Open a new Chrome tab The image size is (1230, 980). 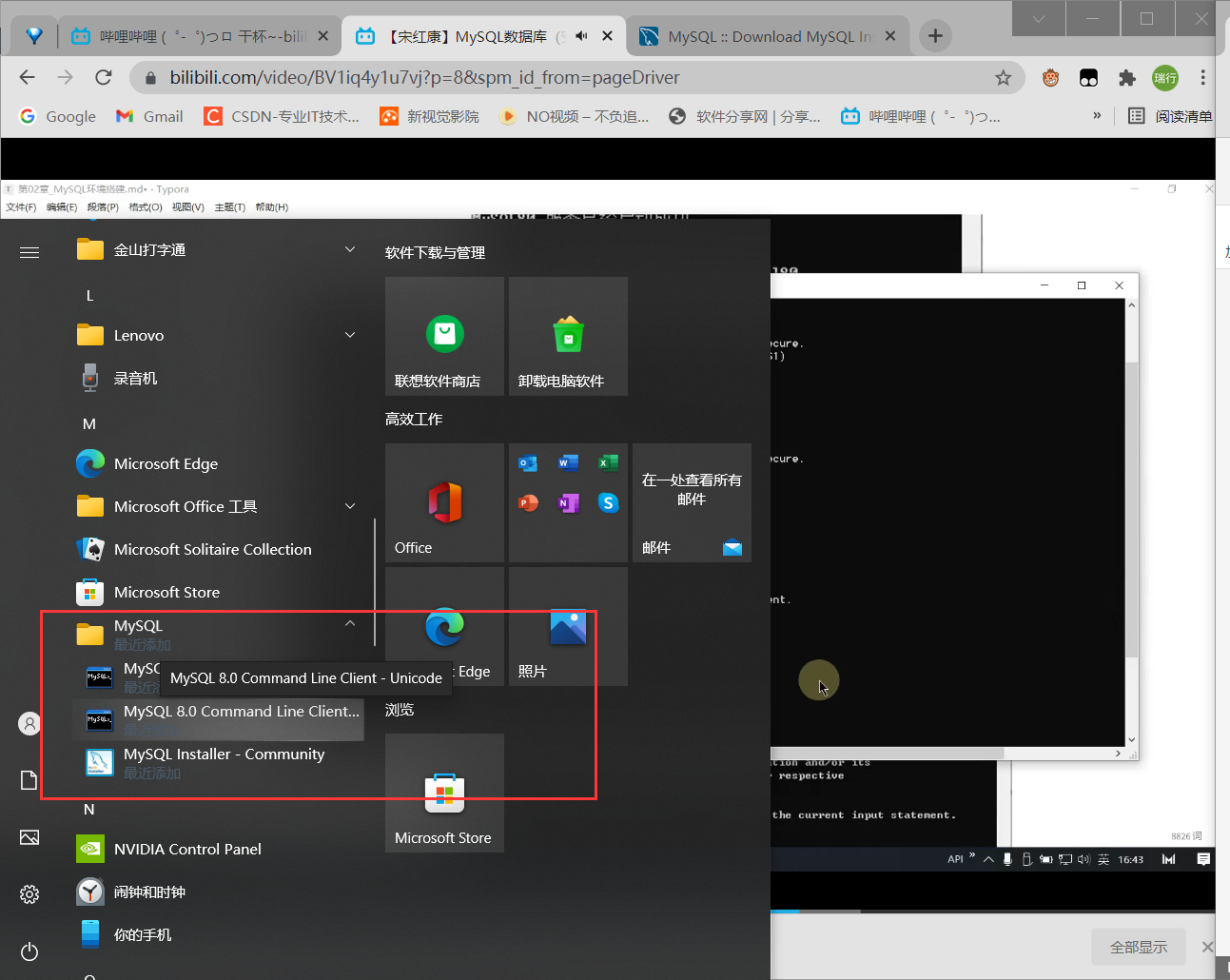935,36
